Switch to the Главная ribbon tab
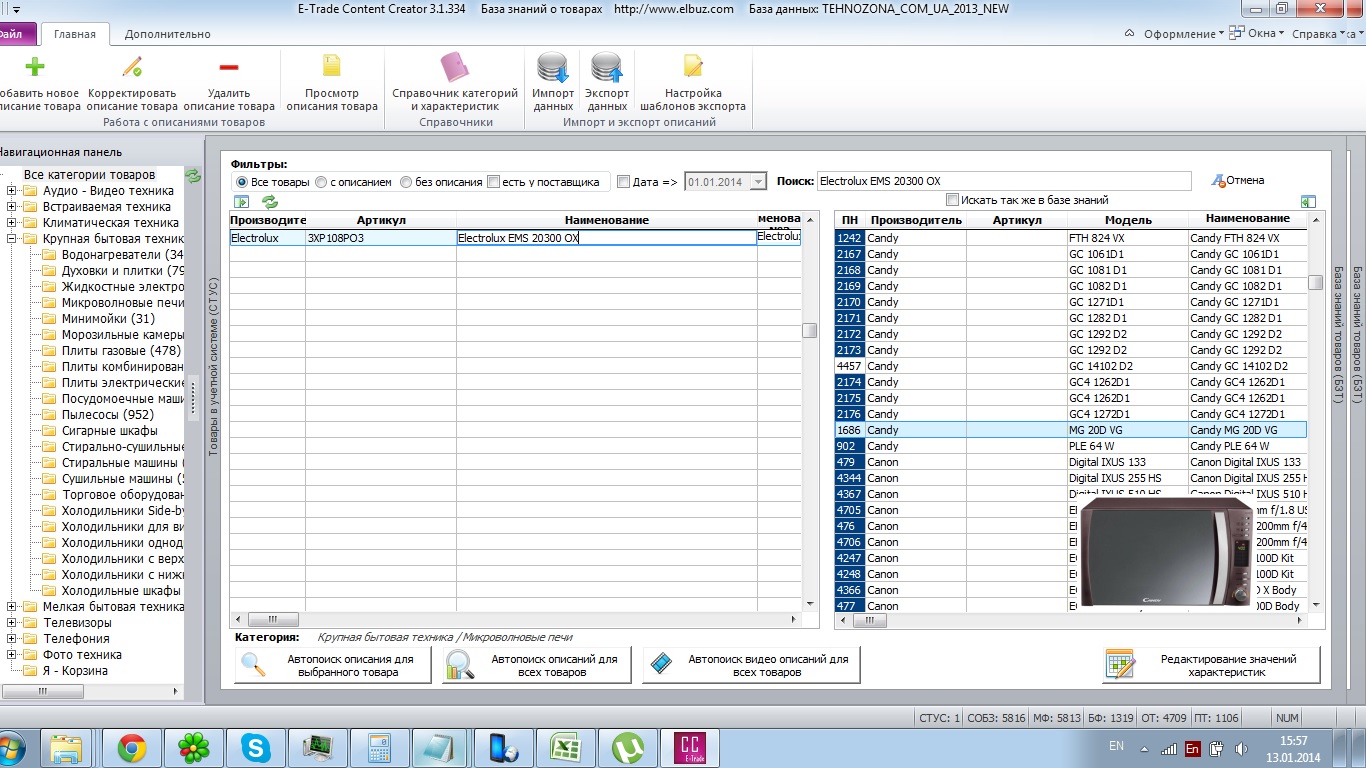This screenshot has height=768, width=1366. (x=75, y=34)
